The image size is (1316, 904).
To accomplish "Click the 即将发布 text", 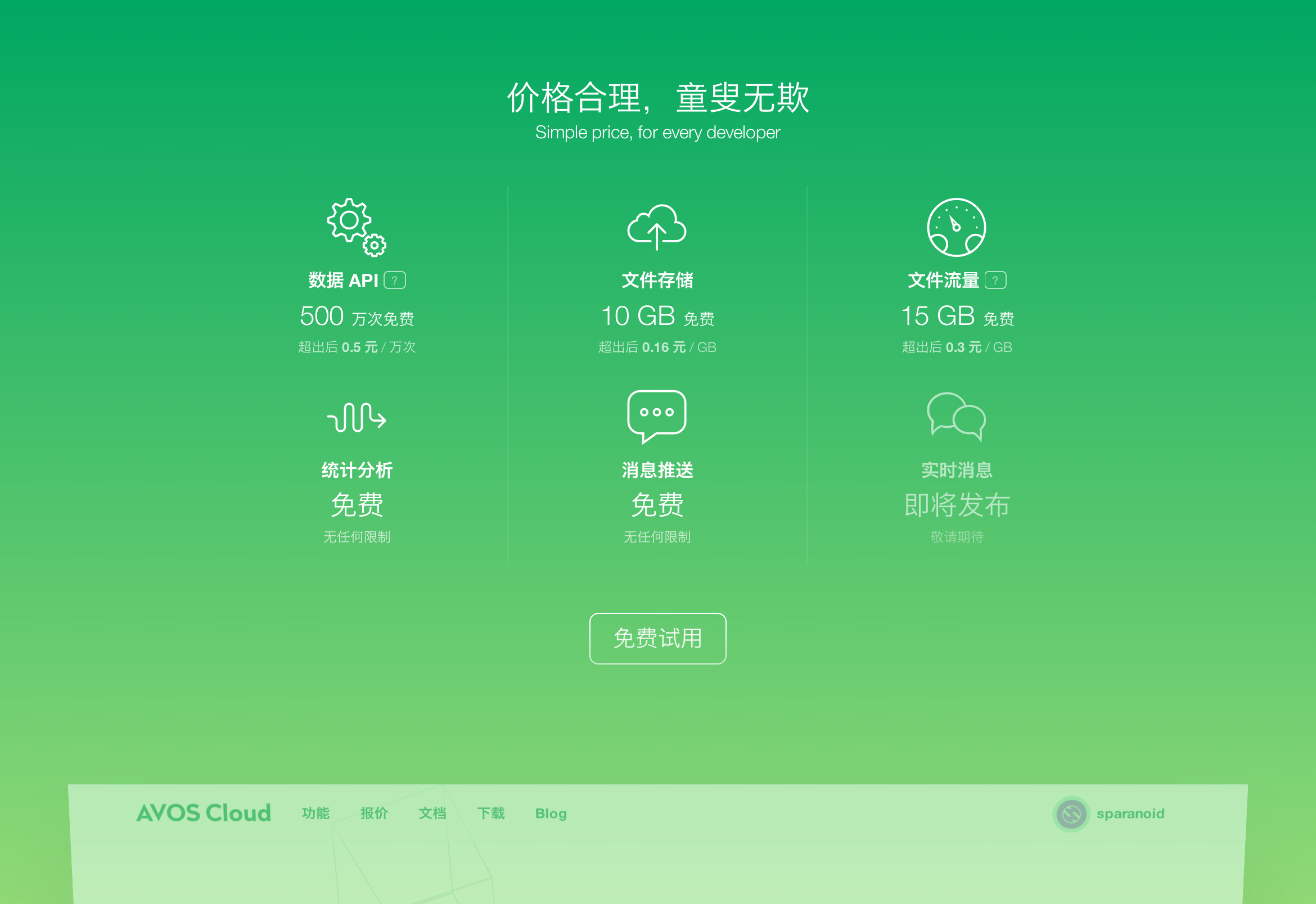I will [957, 505].
